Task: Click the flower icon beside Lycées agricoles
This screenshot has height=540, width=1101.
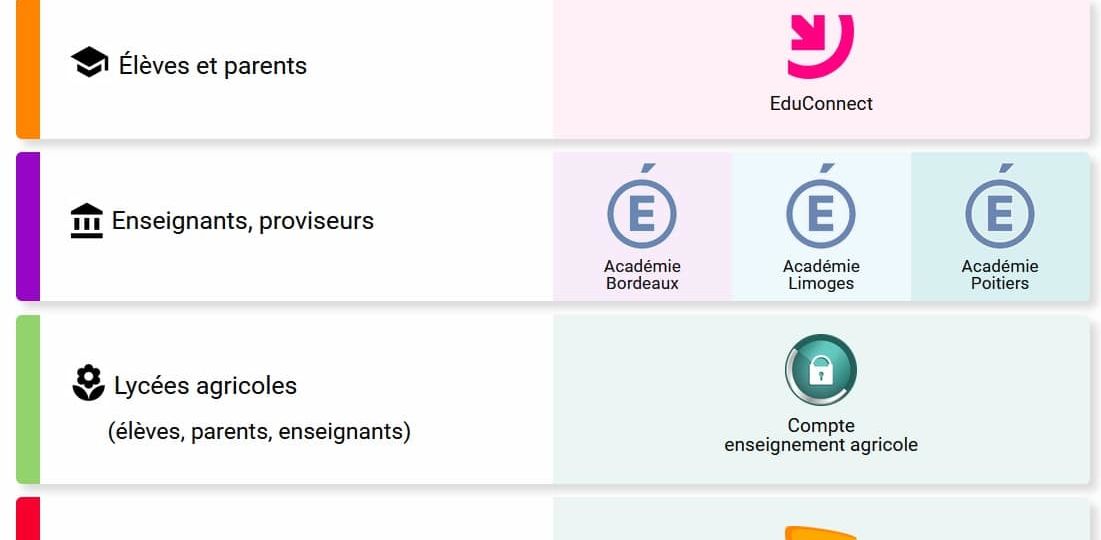Action: pyautogui.click(x=89, y=384)
